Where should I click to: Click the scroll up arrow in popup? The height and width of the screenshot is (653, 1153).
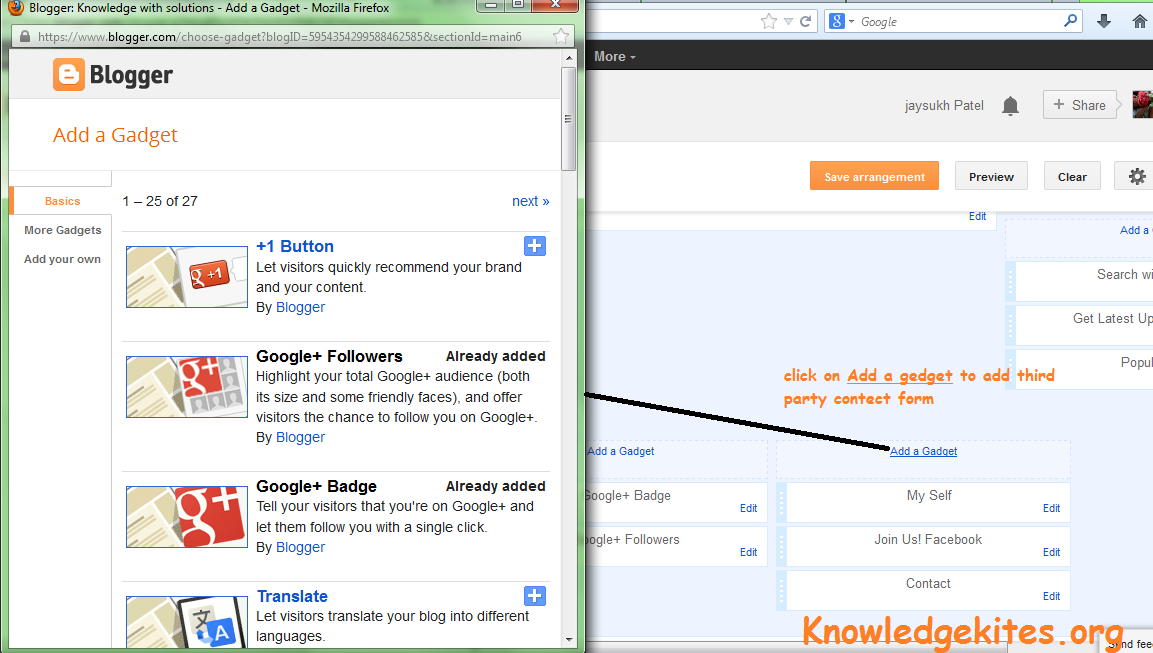point(568,57)
